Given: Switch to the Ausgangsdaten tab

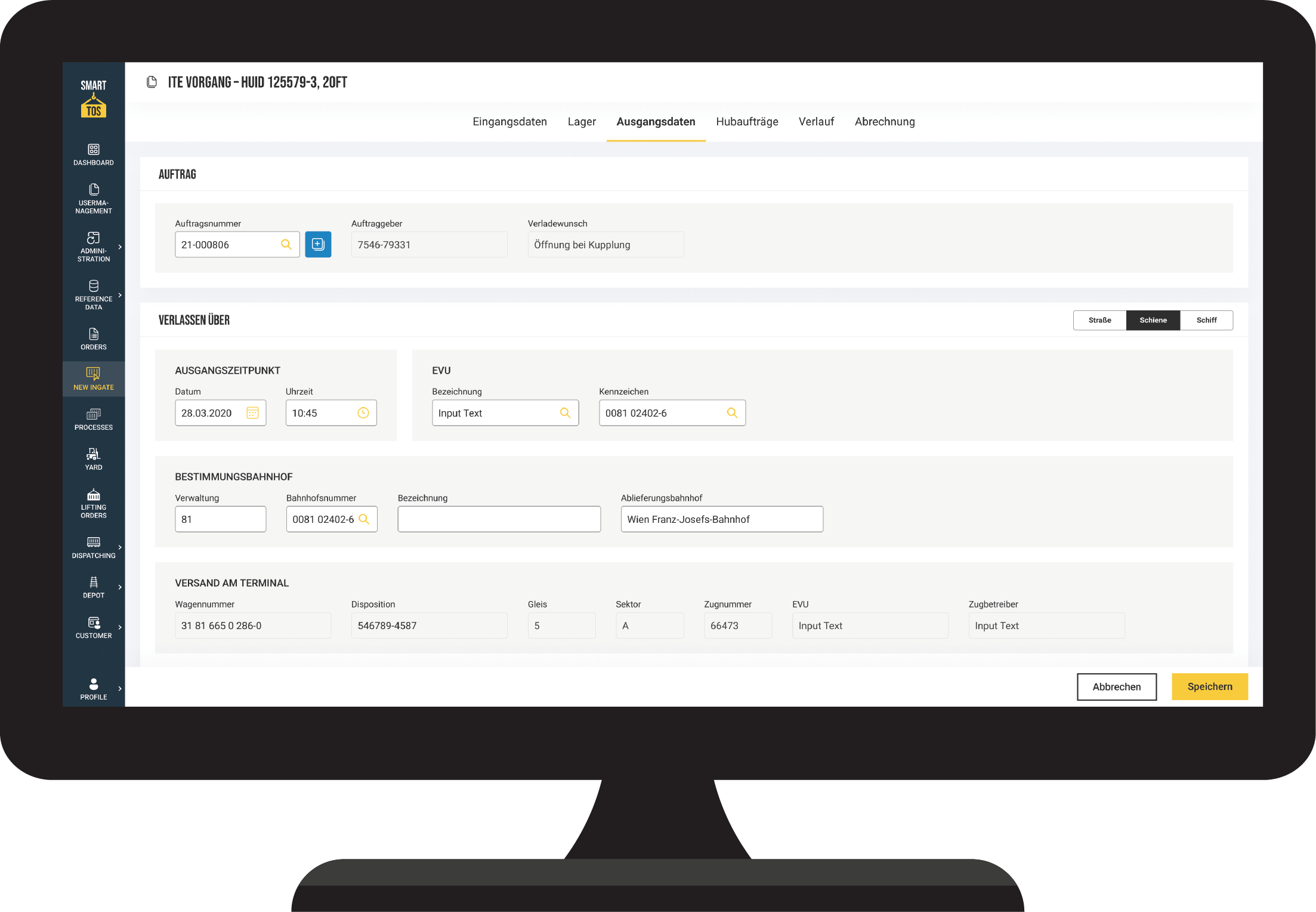Looking at the screenshot, I should point(656,122).
